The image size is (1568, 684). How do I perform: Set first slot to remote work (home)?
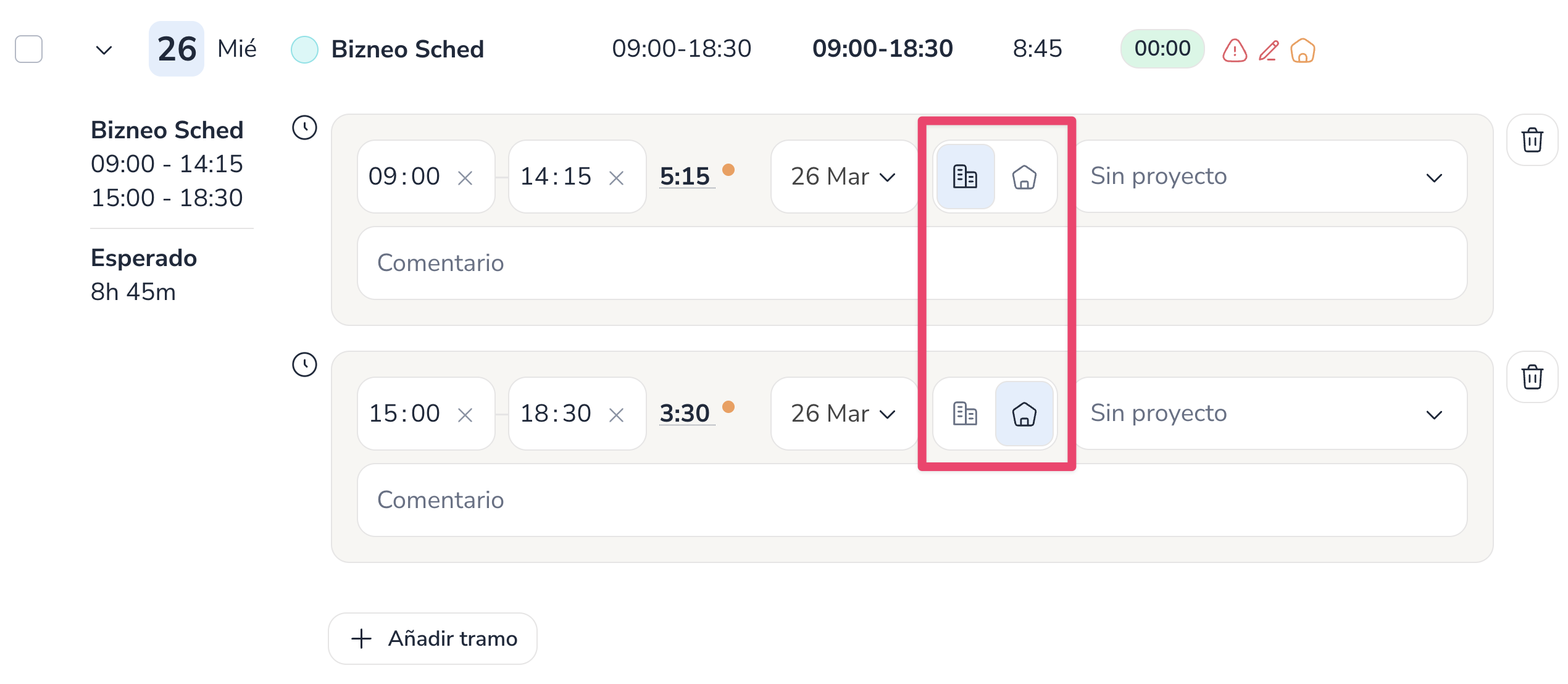[1024, 177]
